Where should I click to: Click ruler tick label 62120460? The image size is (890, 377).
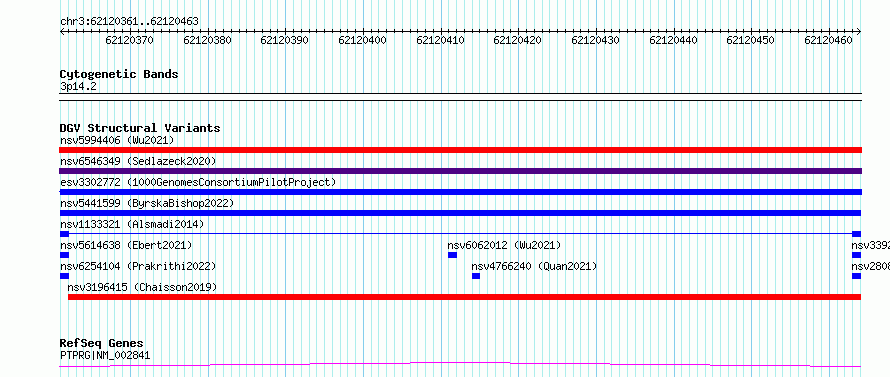tap(828, 40)
